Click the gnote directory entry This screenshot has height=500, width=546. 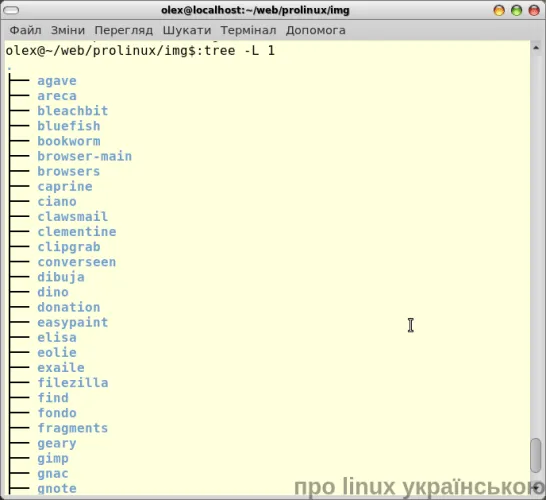[57, 489]
